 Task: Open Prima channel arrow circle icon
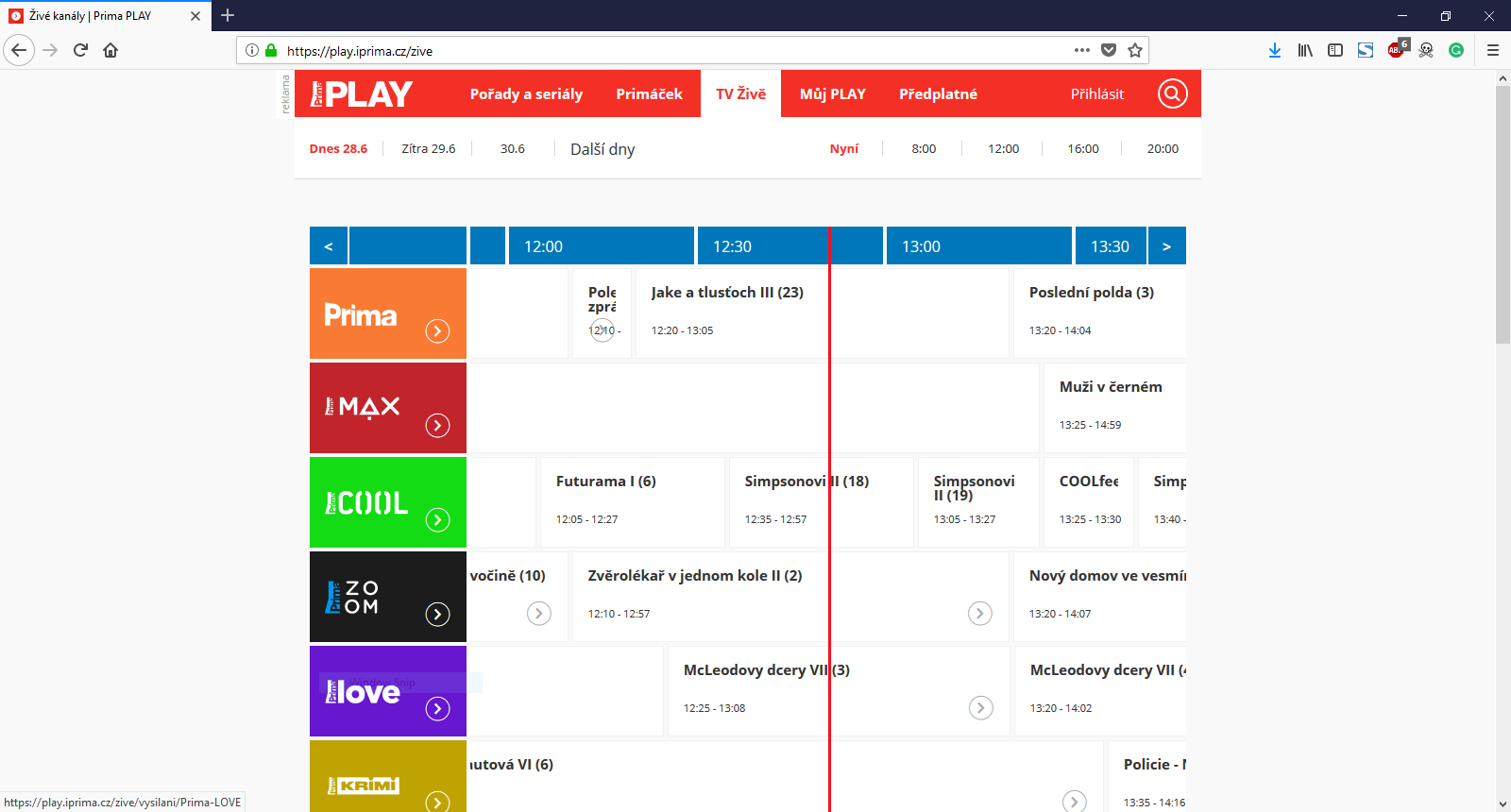pos(437,330)
